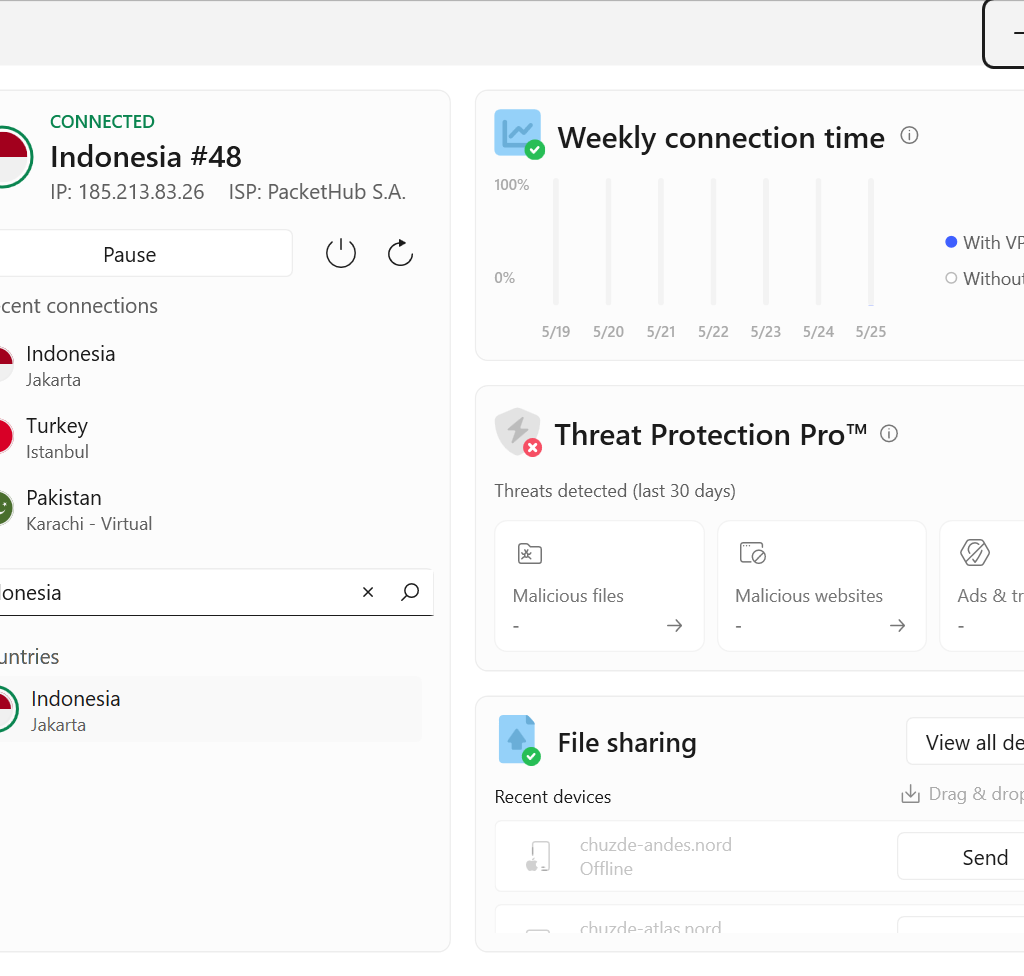Click View all devices button
The width and height of the screenshot is (1024, 976).
[965, 741]
